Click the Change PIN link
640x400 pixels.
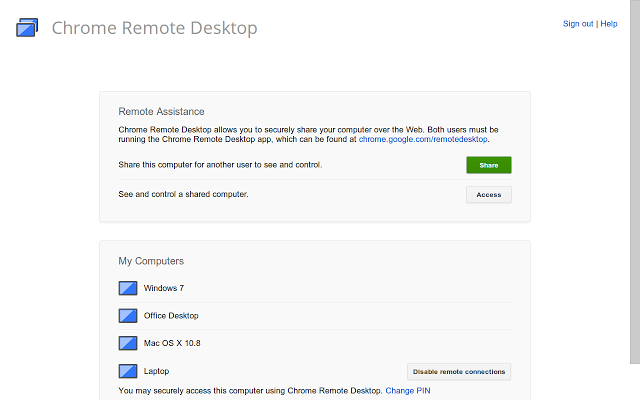pyautogui.click(x=407, y=390)
